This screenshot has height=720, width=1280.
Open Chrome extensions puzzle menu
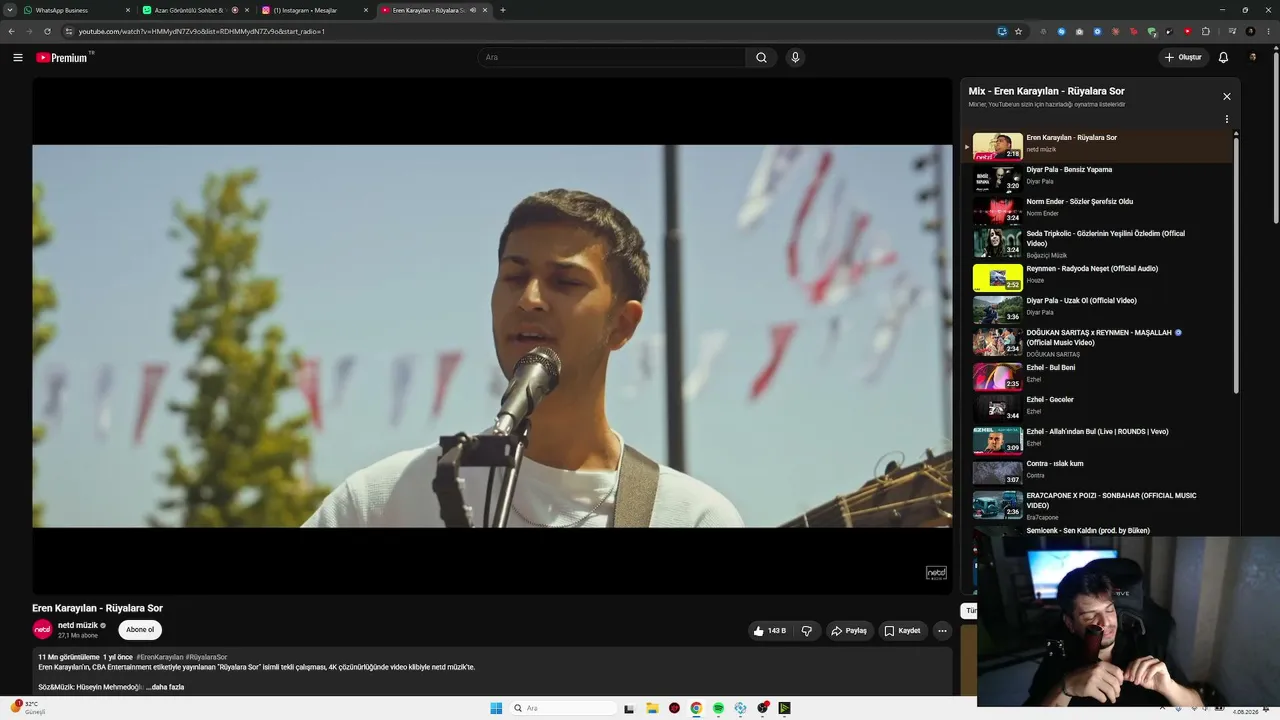click(x=1206, y=31)
